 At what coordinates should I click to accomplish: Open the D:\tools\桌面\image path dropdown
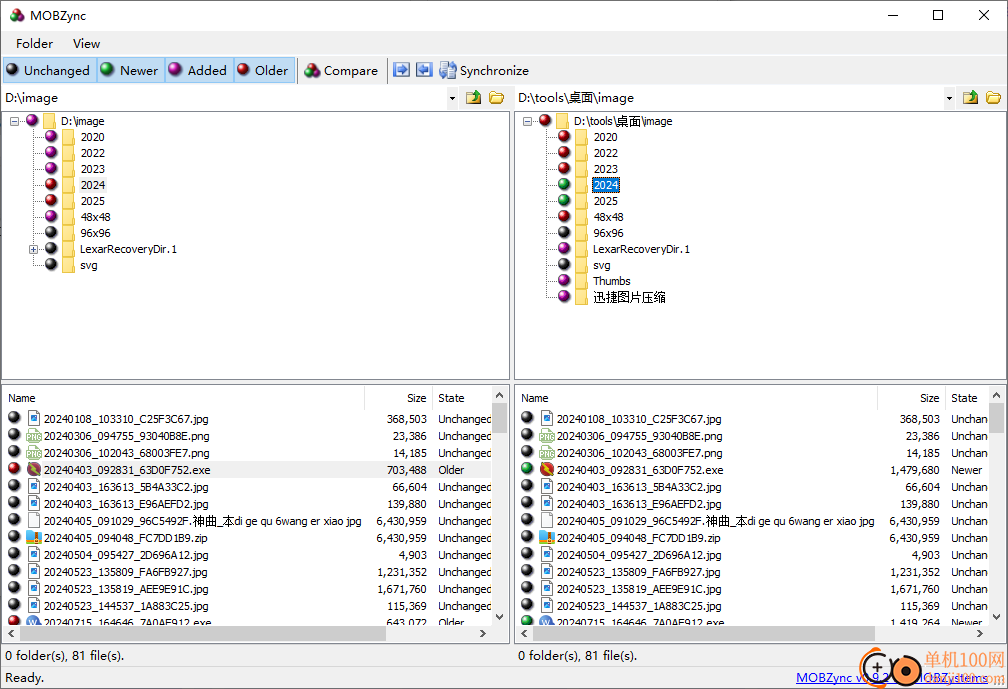coord(950,98)
